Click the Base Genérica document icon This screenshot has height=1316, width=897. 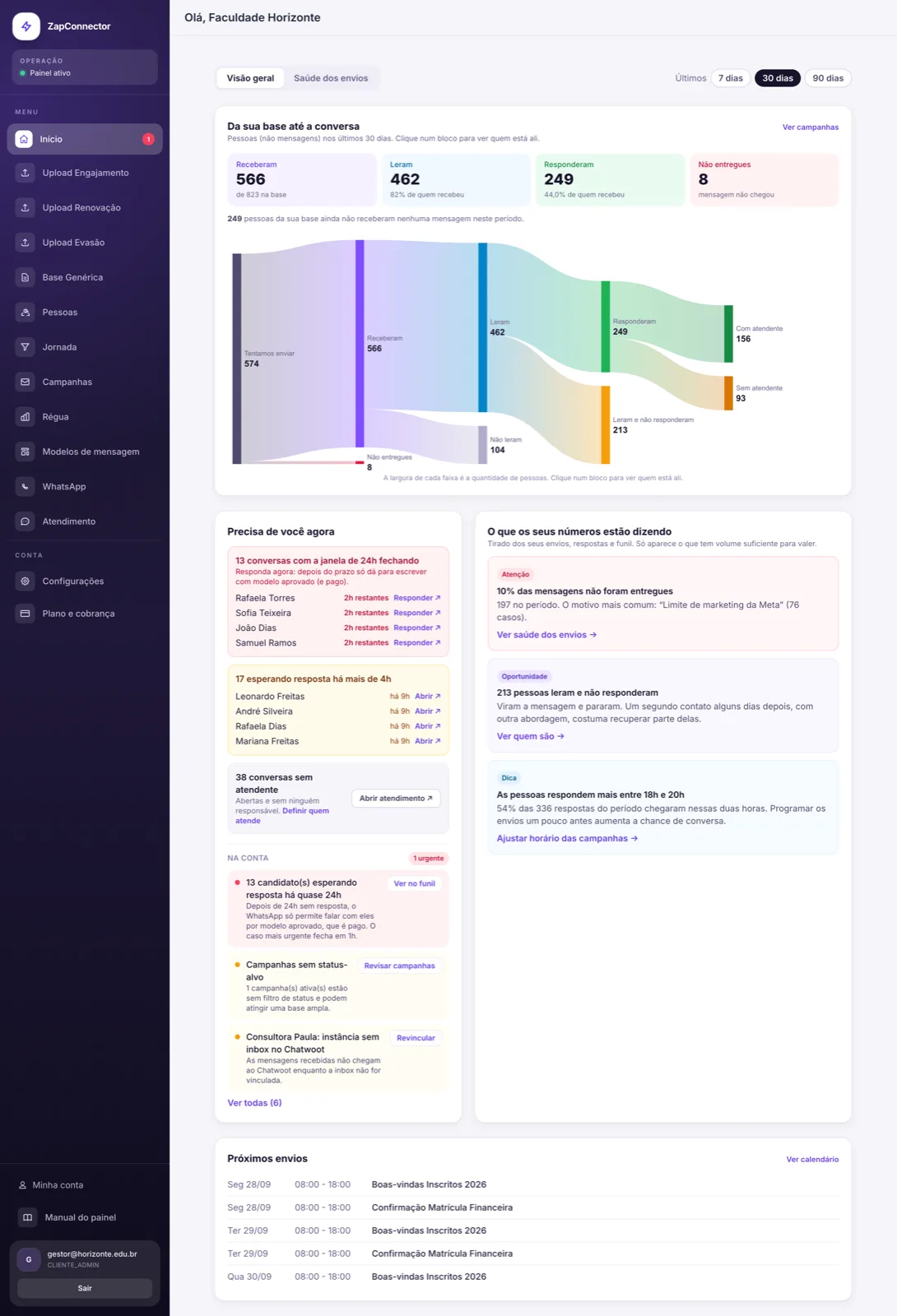pyautogui.click(x=25, y=277)
